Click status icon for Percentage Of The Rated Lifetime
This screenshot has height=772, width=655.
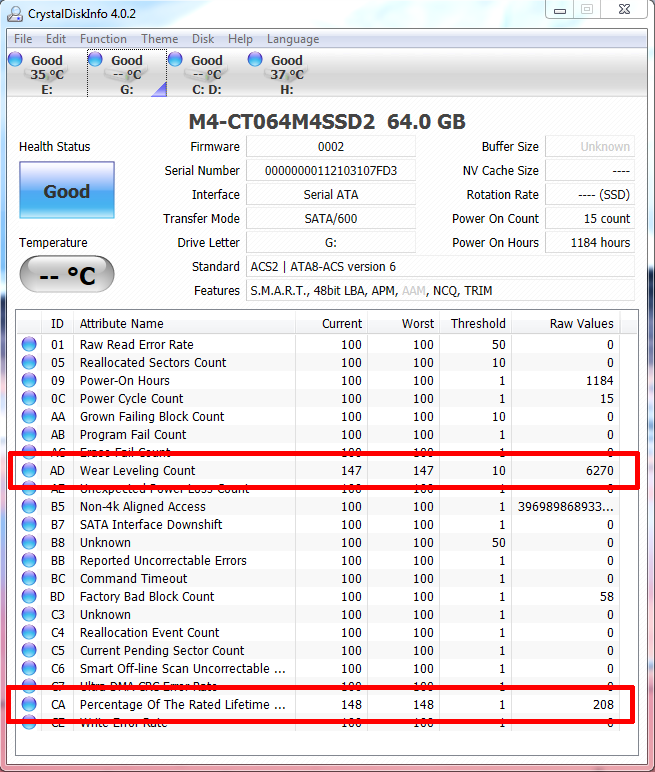point(29,704)
